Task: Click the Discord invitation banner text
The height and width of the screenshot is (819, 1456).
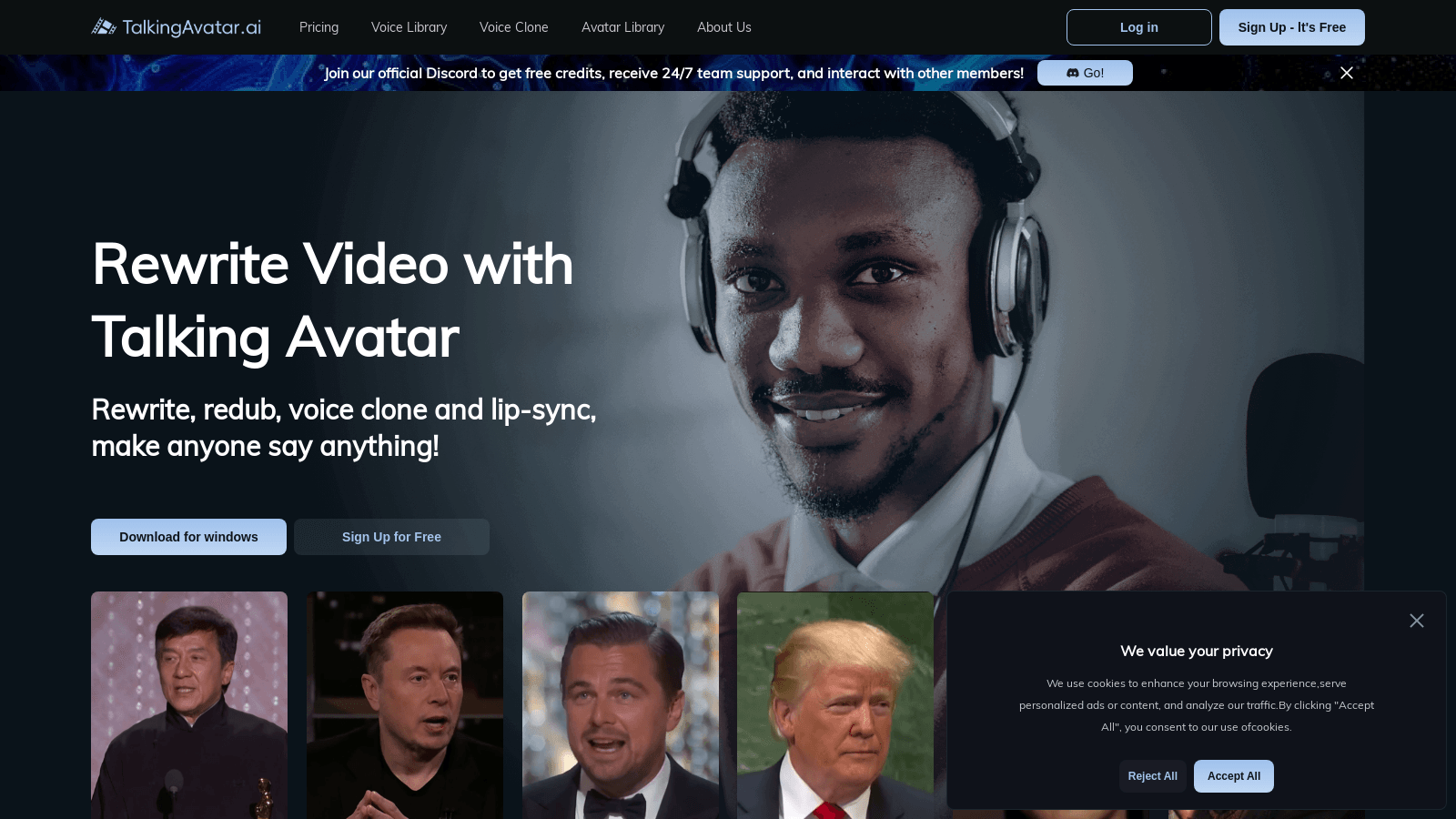Action: [673, 73]
